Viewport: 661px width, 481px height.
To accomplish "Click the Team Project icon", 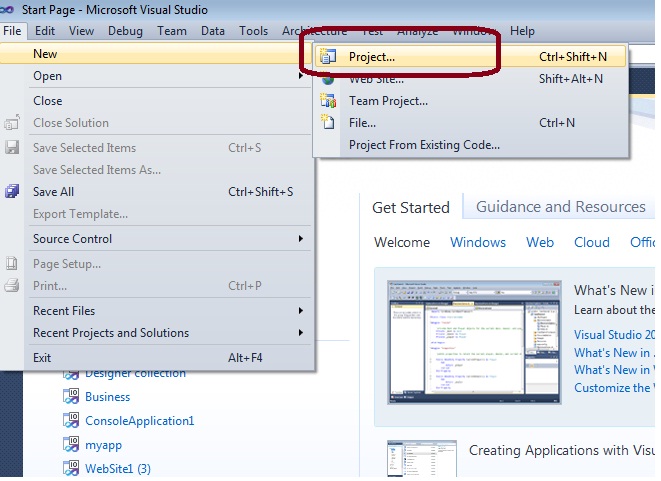I will click(328, 101).
